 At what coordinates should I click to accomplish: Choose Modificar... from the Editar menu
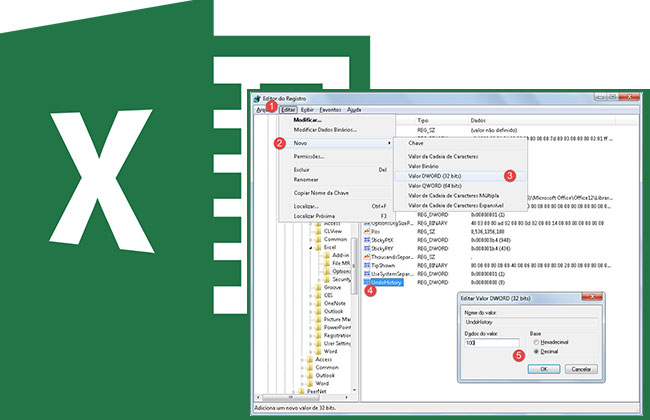[x=337, y=120]
